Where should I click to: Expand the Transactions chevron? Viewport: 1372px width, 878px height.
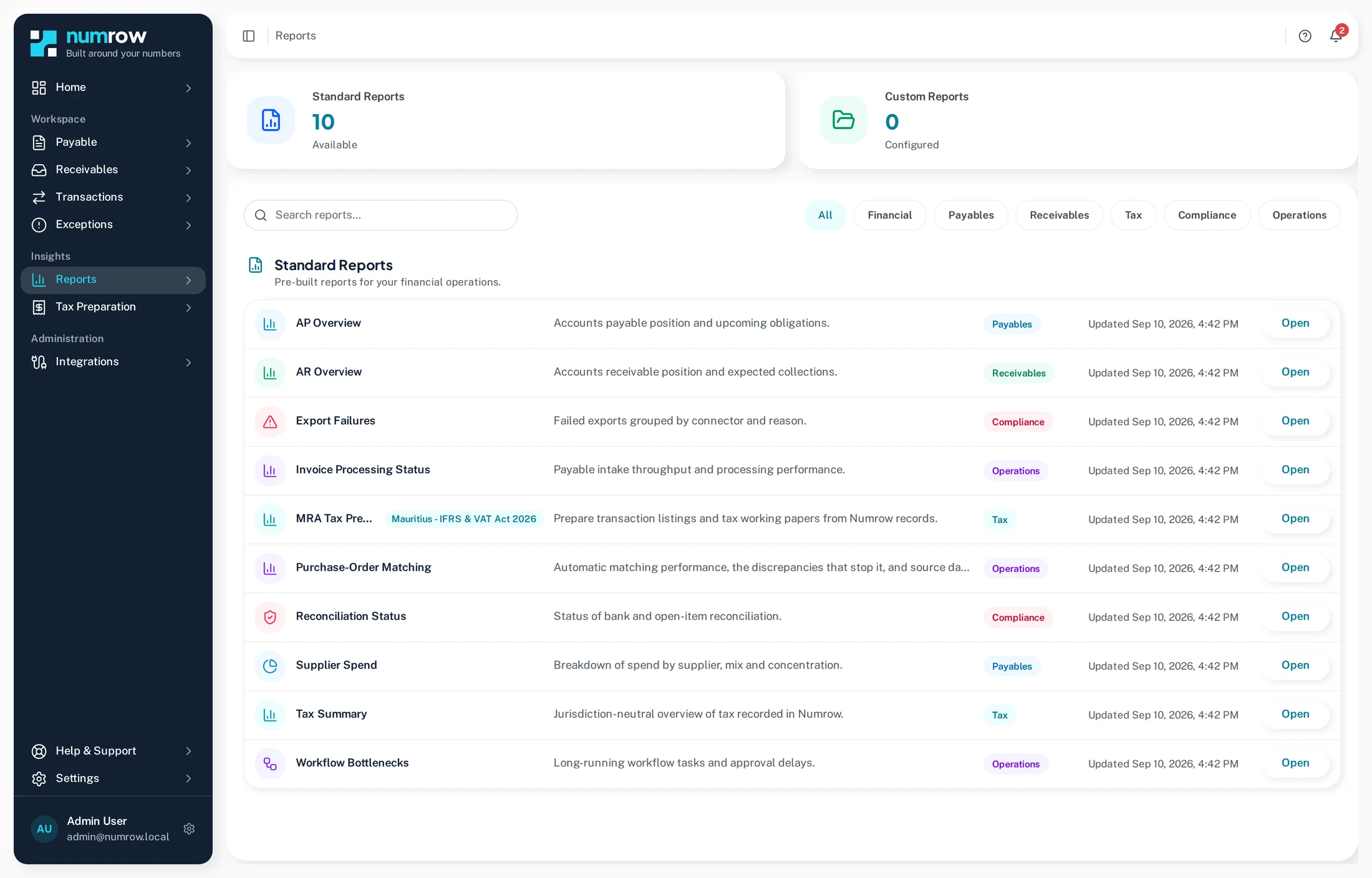[188, 198]
